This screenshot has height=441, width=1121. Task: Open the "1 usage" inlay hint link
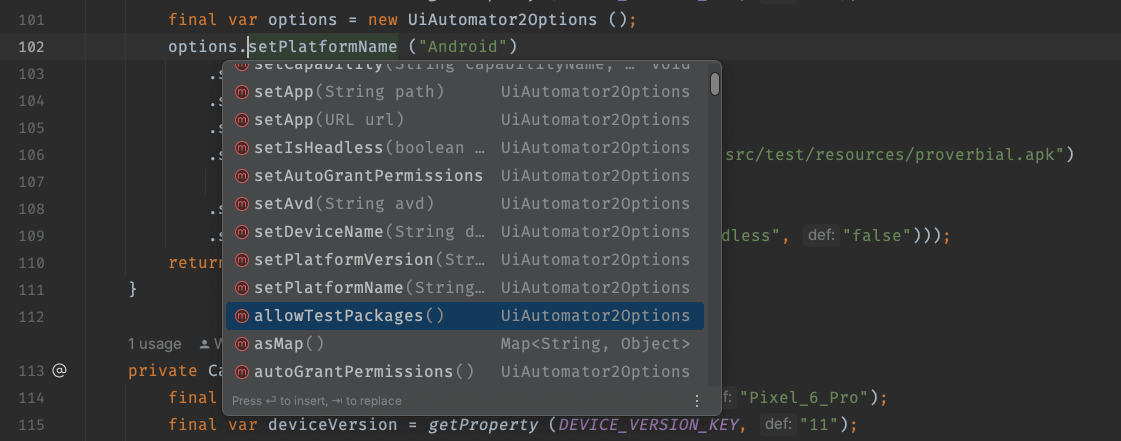pyautogui.click(x=155, y=344)
